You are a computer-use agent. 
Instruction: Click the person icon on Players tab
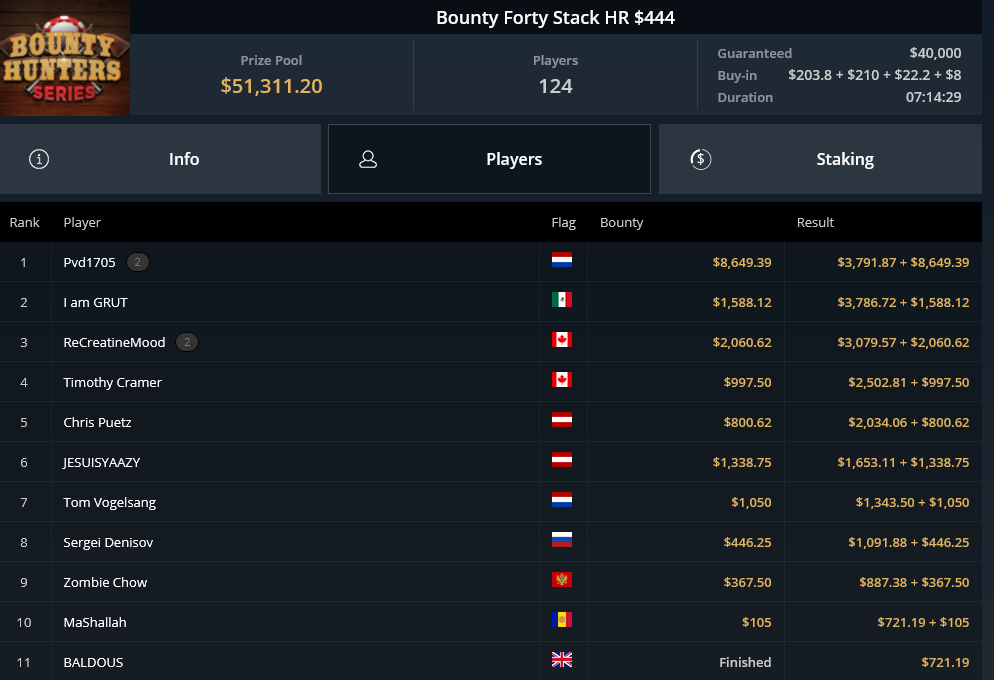coord(368,159)
